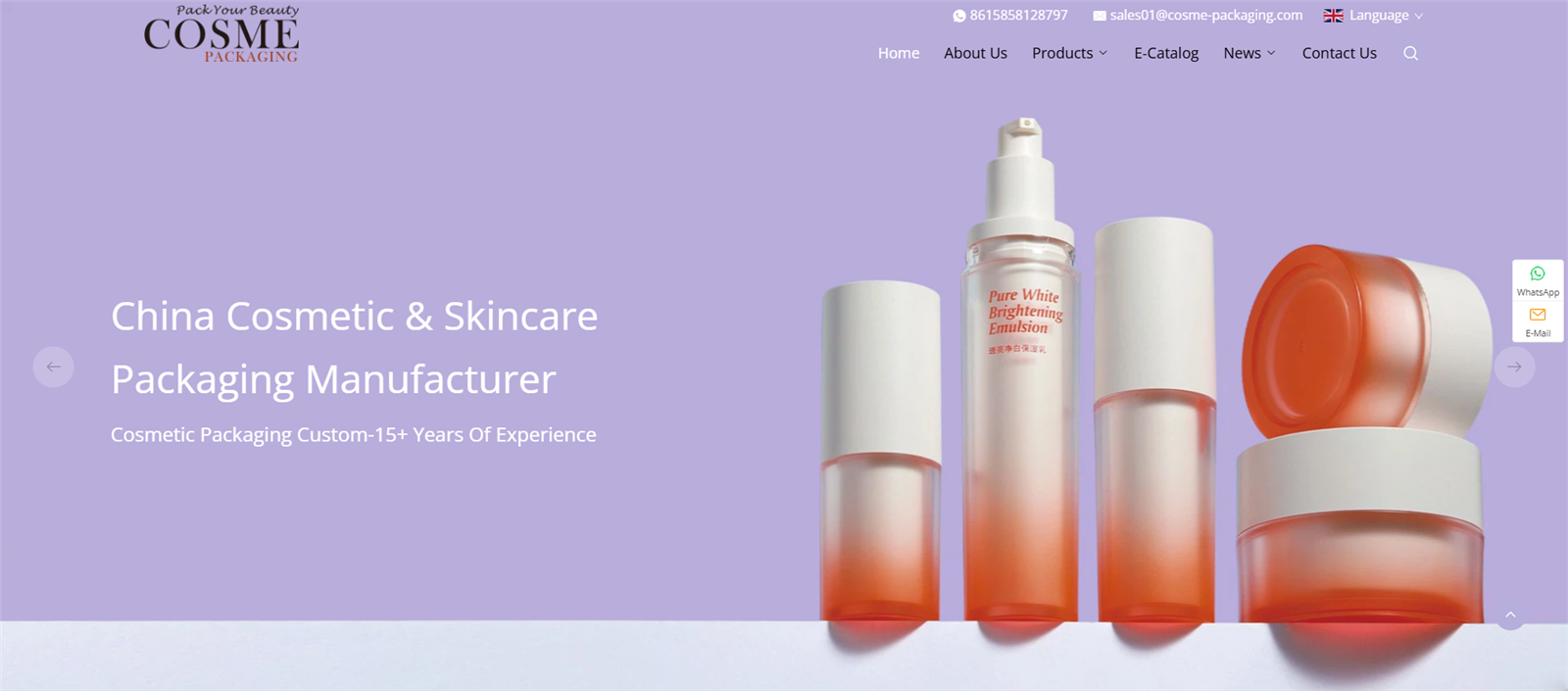Click the Cosme Packaging logo
Screen dimensions: 1568x691
tap(221, 34)
